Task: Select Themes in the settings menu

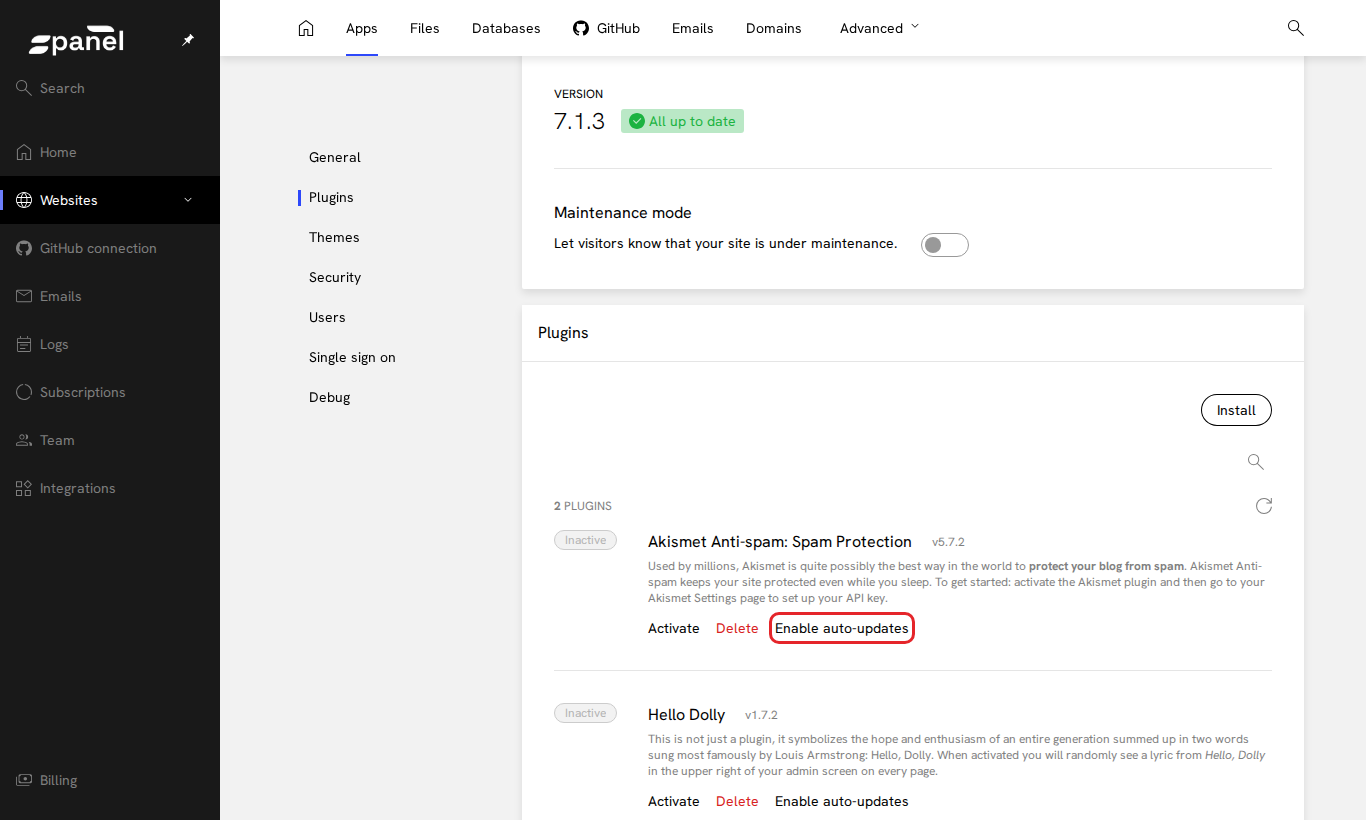Action: (x=334, y=237)
